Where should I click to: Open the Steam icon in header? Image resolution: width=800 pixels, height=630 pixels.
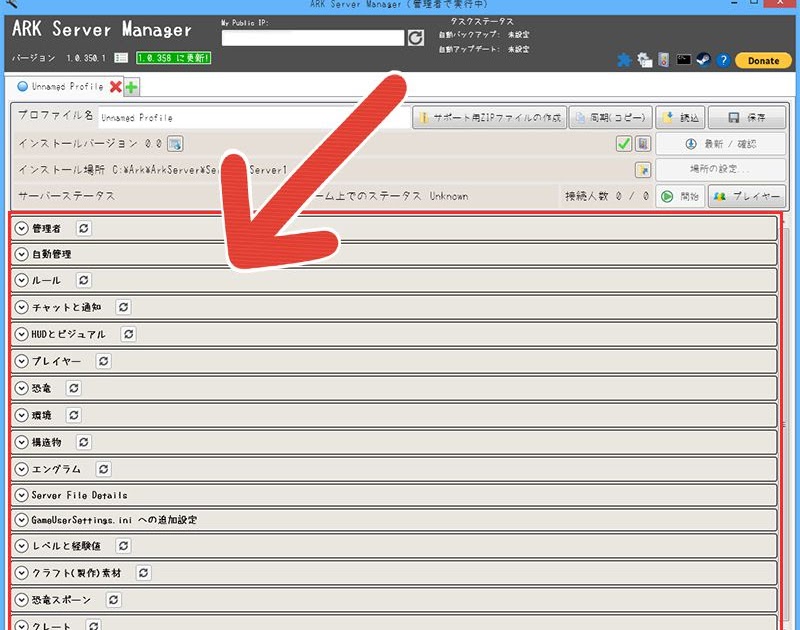(x=704, y=60)
